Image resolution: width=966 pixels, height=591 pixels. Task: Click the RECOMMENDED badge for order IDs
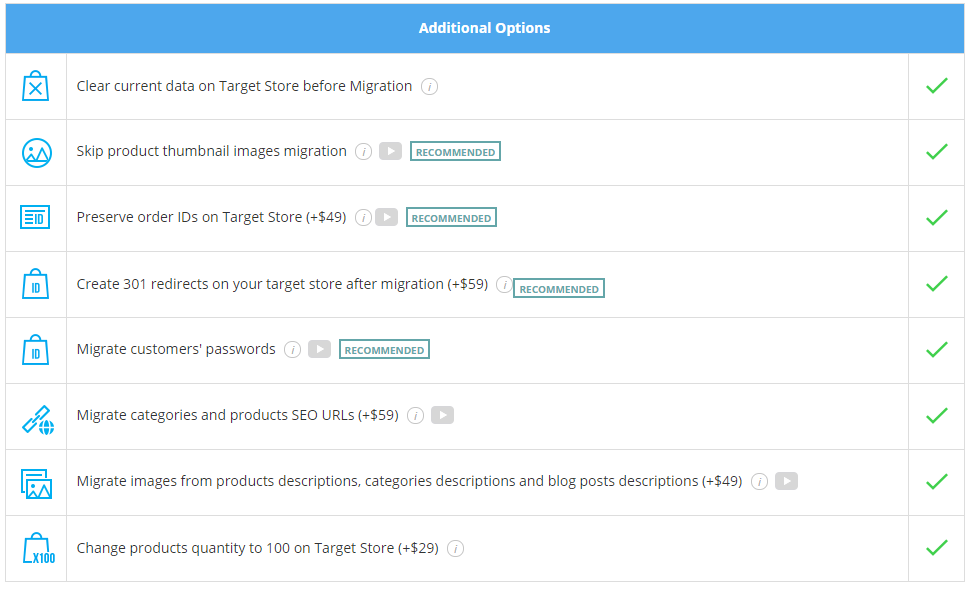[451, 217]
